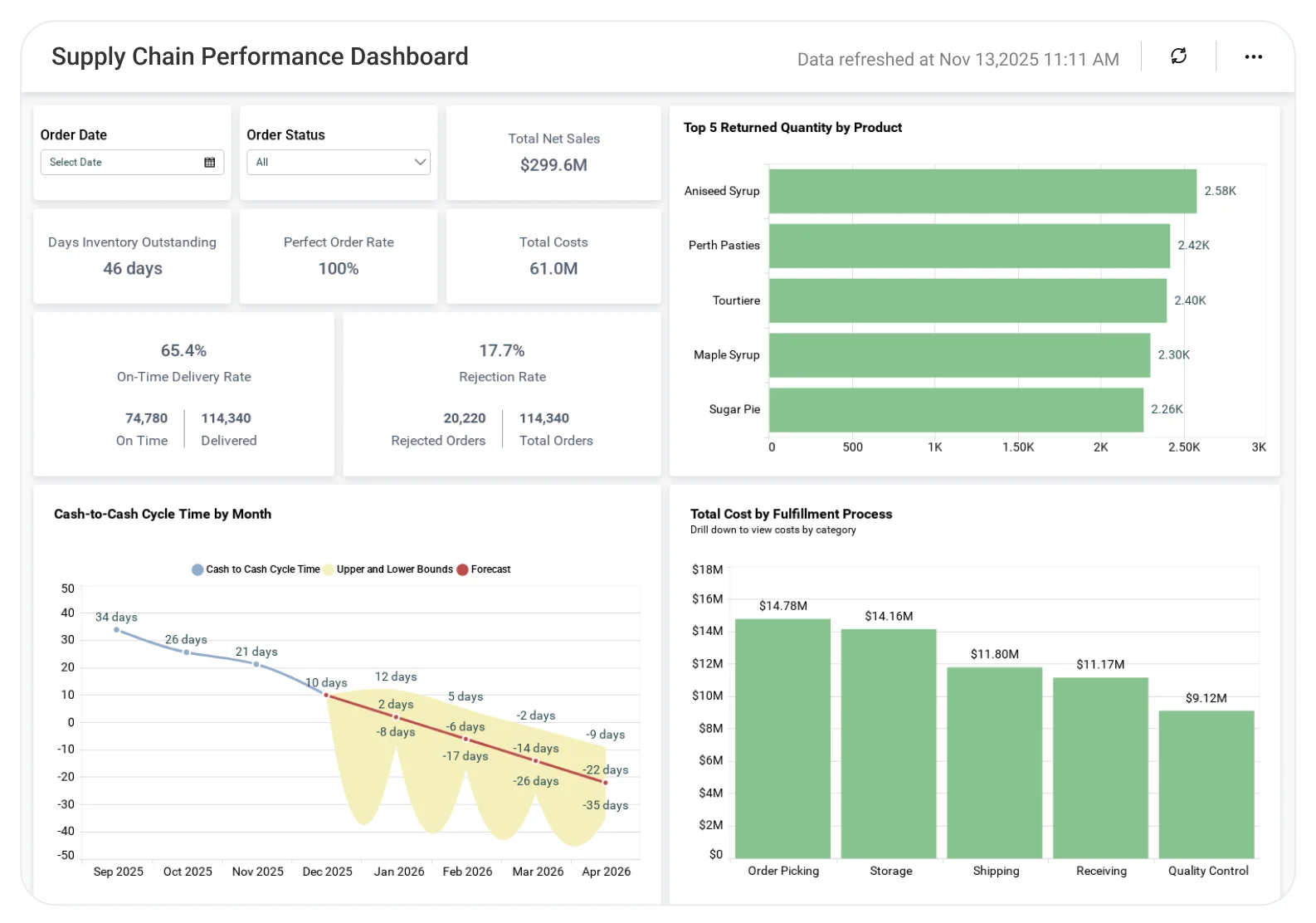Click the 46 days inventory value
Image resolution: width=1316 pixels, height=923 pixels.
point(133,269)
